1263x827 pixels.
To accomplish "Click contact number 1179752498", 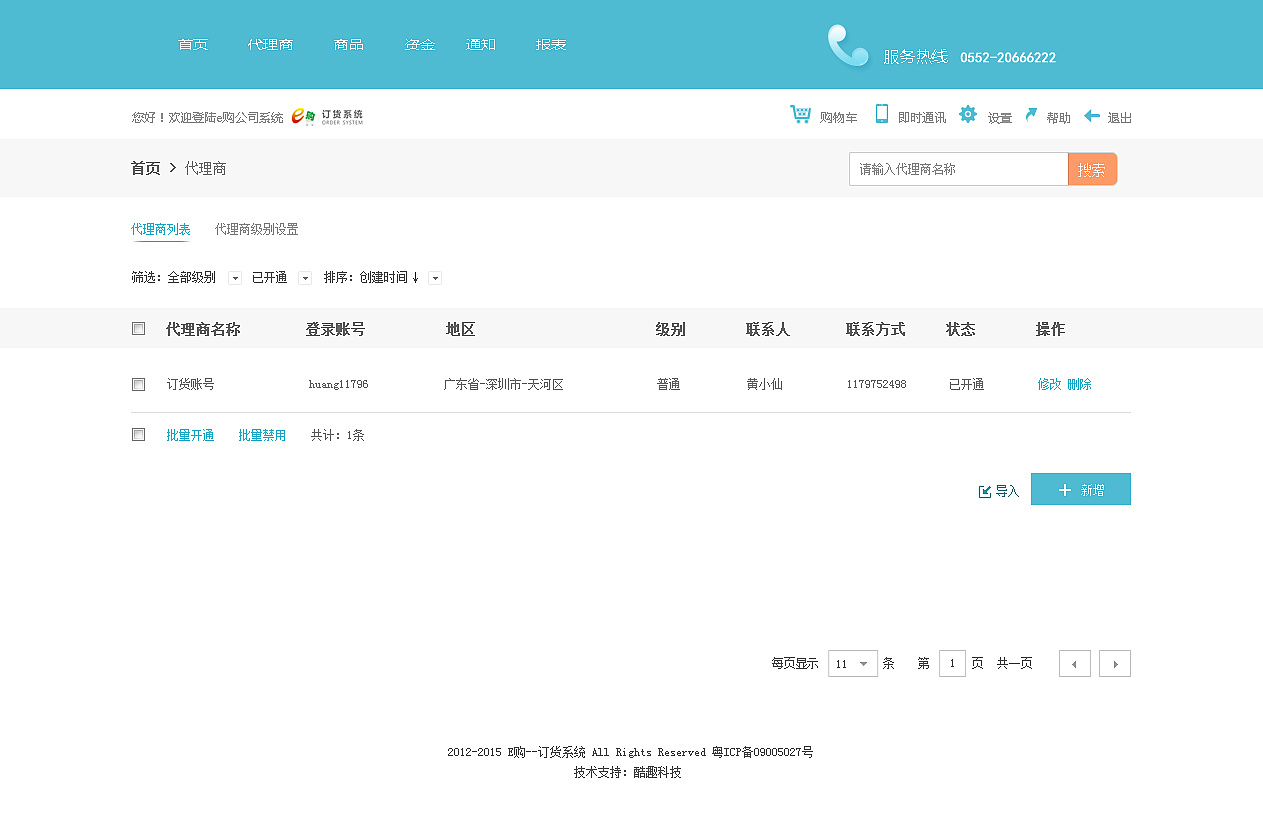I will [876, 385].
